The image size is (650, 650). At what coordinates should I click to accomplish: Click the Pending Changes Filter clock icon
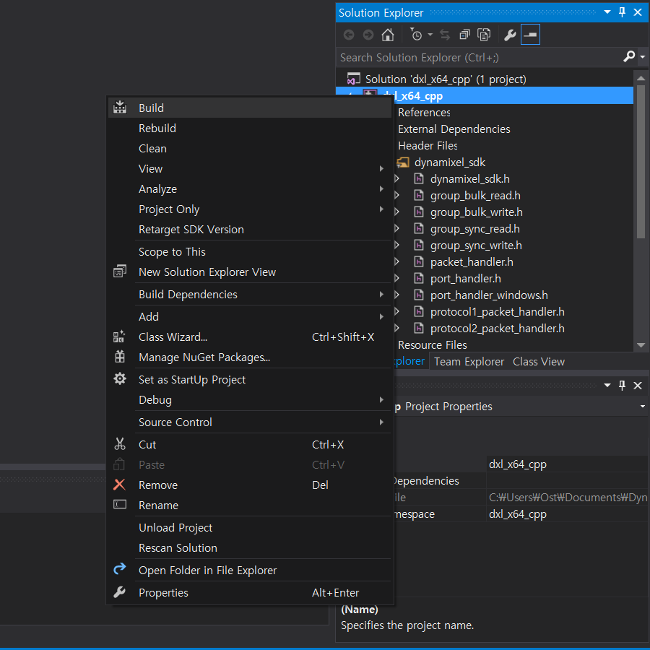tap(416, 35)
